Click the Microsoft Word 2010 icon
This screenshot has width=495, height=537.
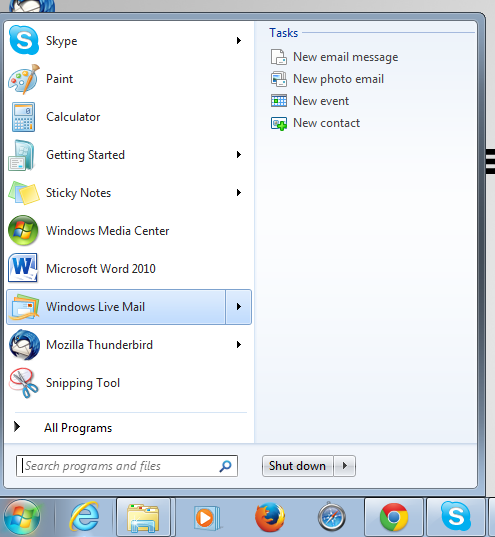pyautogui.click(x=23, y=268)
